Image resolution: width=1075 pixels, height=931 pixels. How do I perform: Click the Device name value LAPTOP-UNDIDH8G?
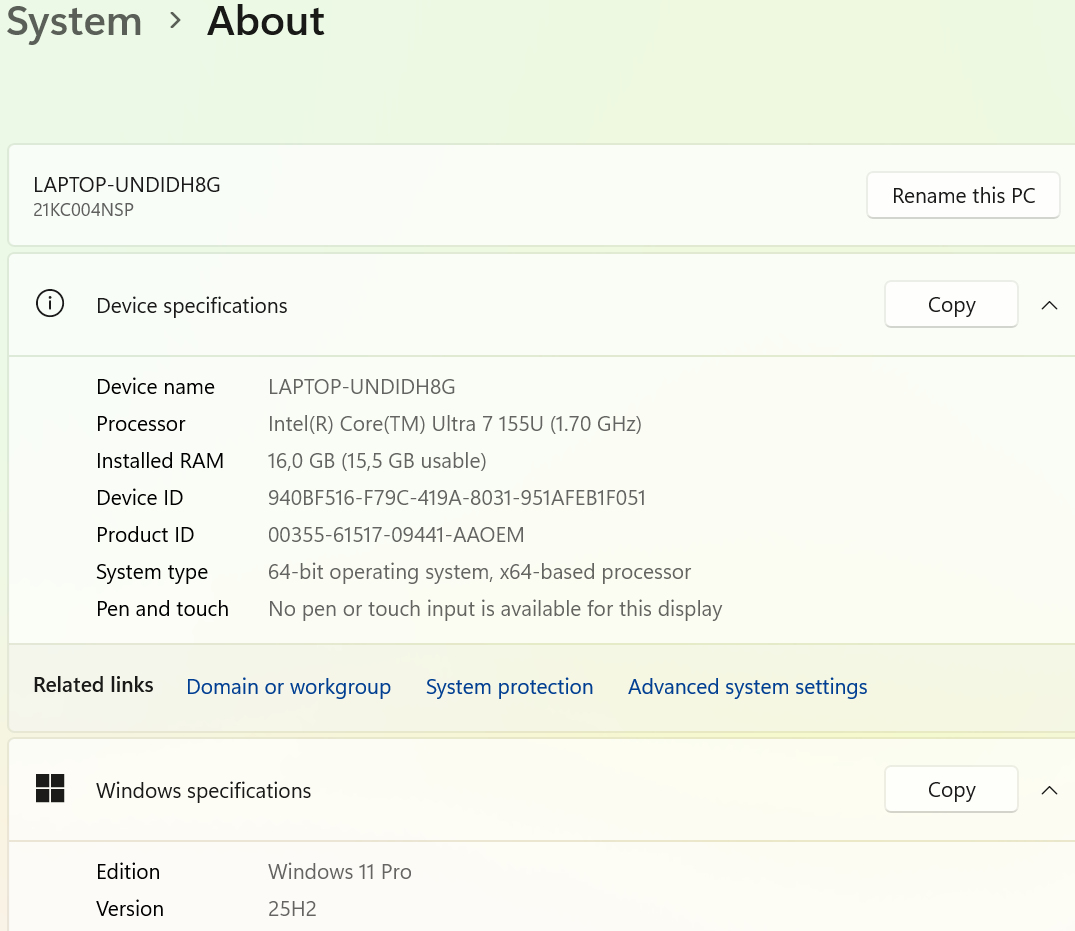(x=361, y=387)
